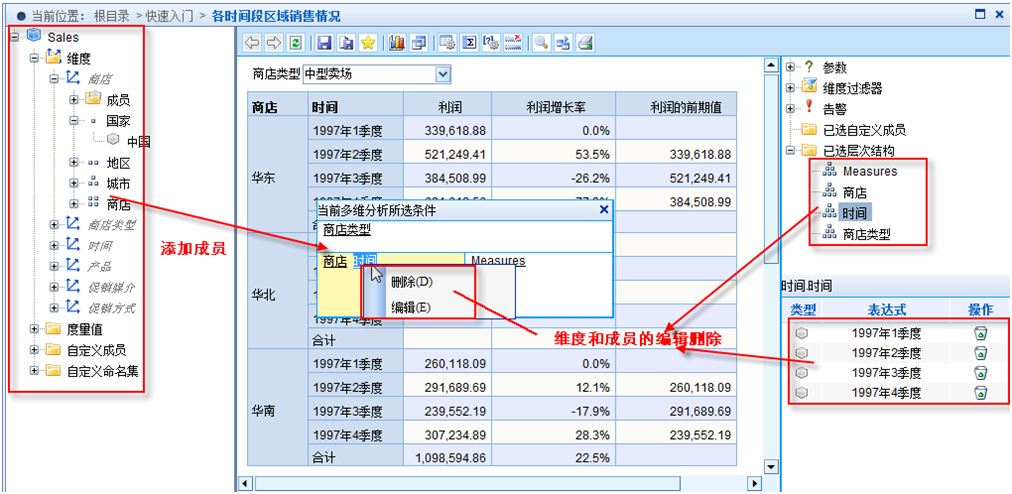Viewport: 1012px width, 494px height.
Task: Click the forward arrow toolbar icon
Action: [x=274, y=43]
